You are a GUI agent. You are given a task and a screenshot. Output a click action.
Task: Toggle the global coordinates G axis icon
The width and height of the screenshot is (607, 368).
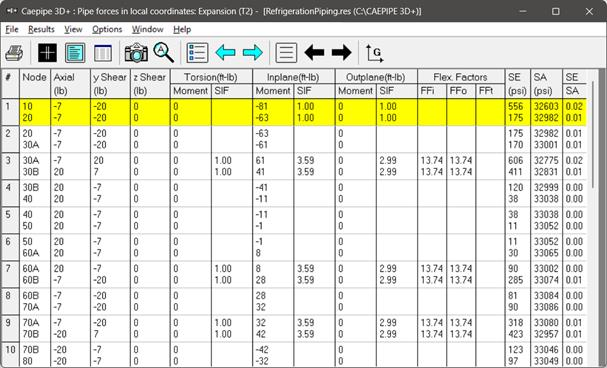[374, 53]
